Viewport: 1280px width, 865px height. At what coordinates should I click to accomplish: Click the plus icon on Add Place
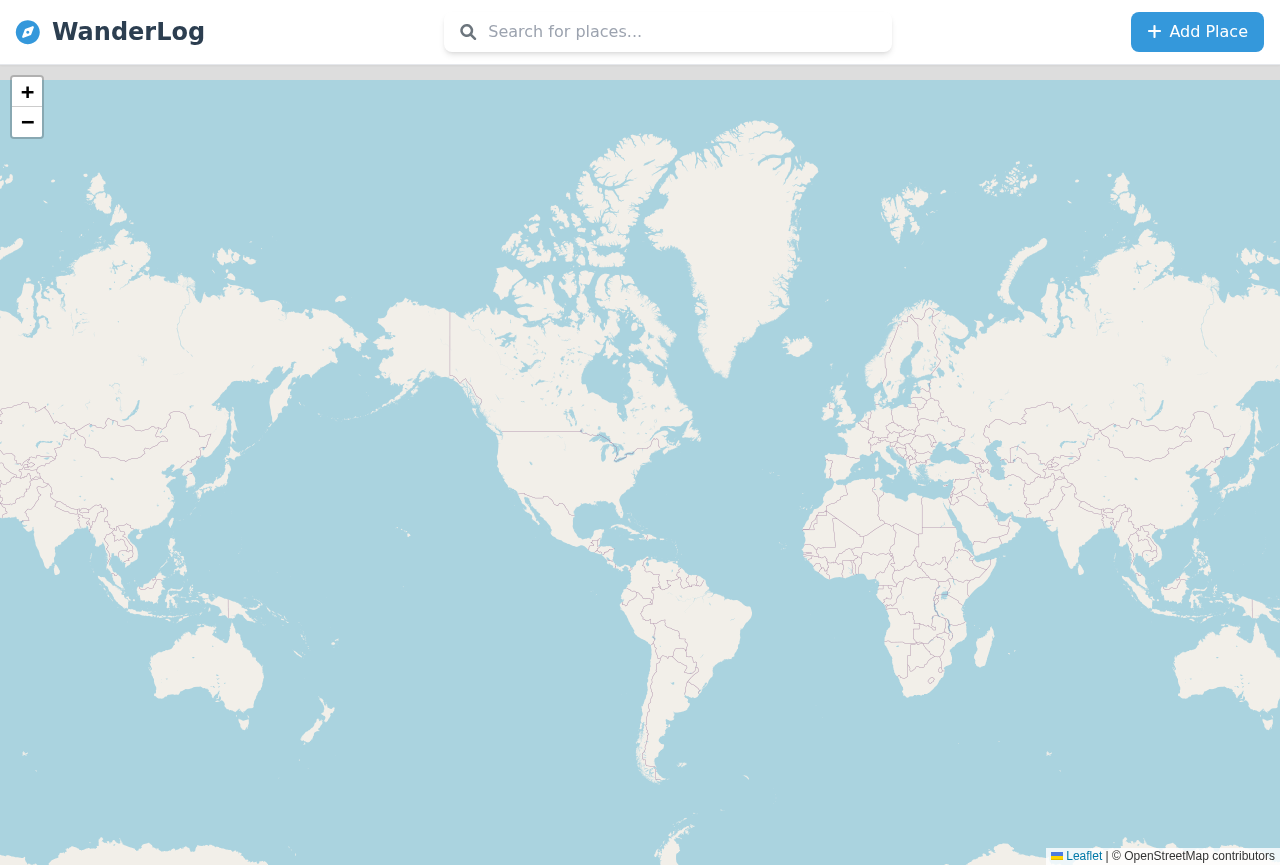(x=1153, y=31)
